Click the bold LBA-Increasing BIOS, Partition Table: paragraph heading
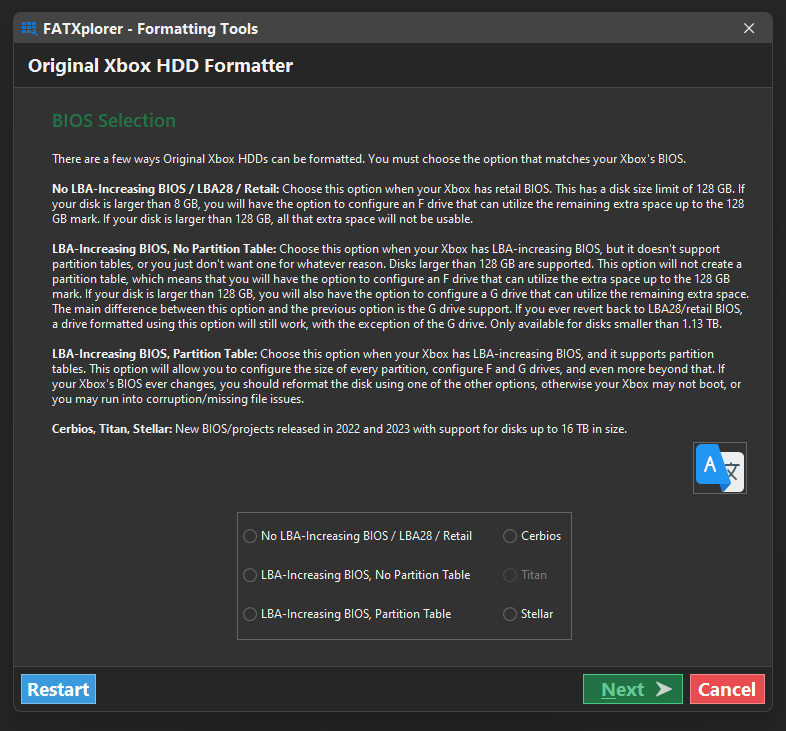 (x=154, y=354)
